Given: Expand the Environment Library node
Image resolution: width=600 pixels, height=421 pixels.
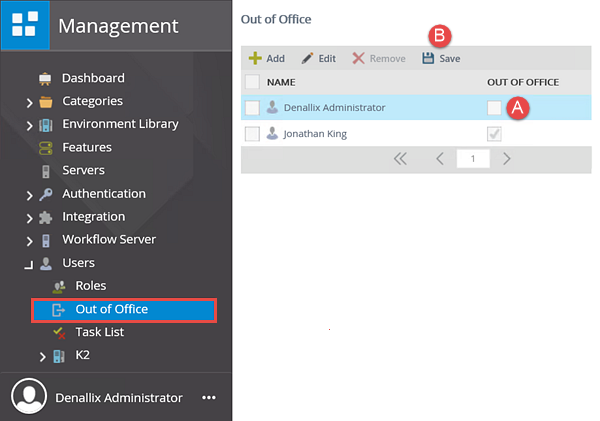Looking at the screenshot, I should [30, 125].
